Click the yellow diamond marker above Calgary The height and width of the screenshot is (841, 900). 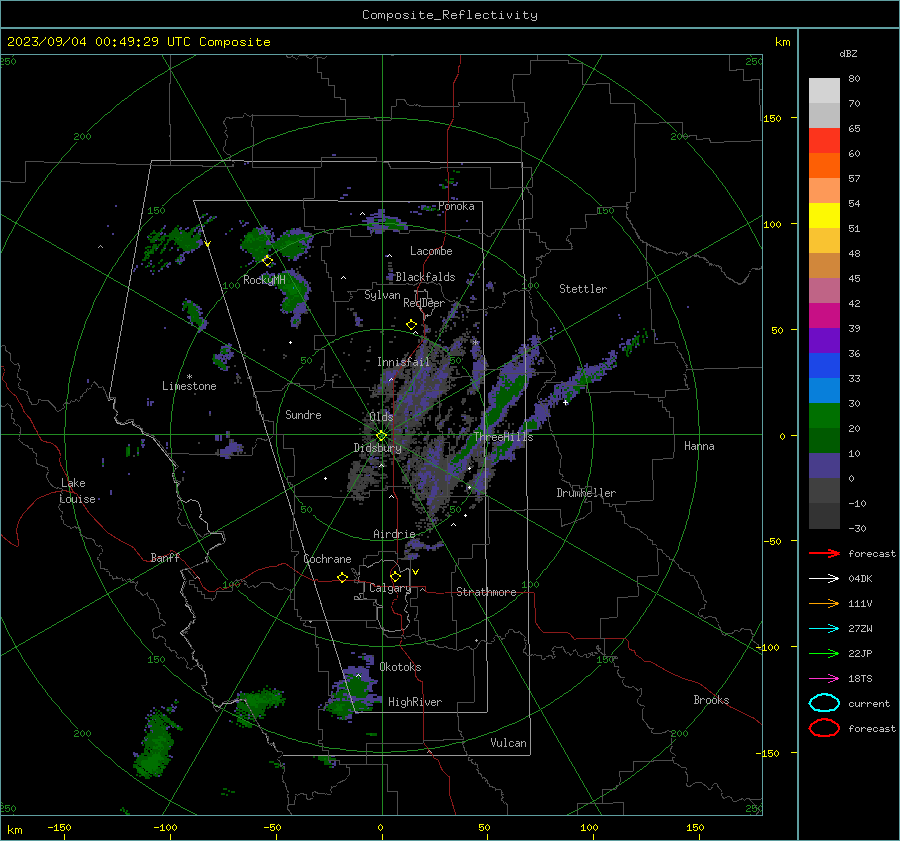tap(395, 576)
